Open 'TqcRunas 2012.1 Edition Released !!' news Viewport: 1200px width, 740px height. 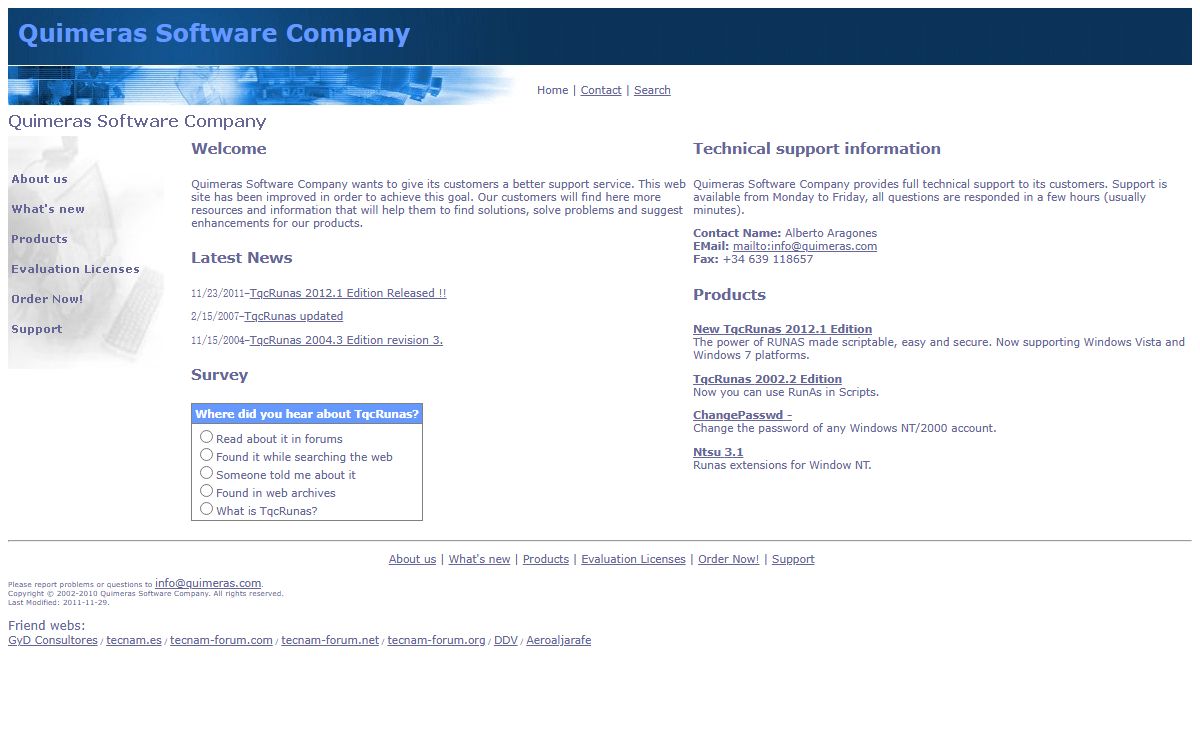(x=348, y=294)
